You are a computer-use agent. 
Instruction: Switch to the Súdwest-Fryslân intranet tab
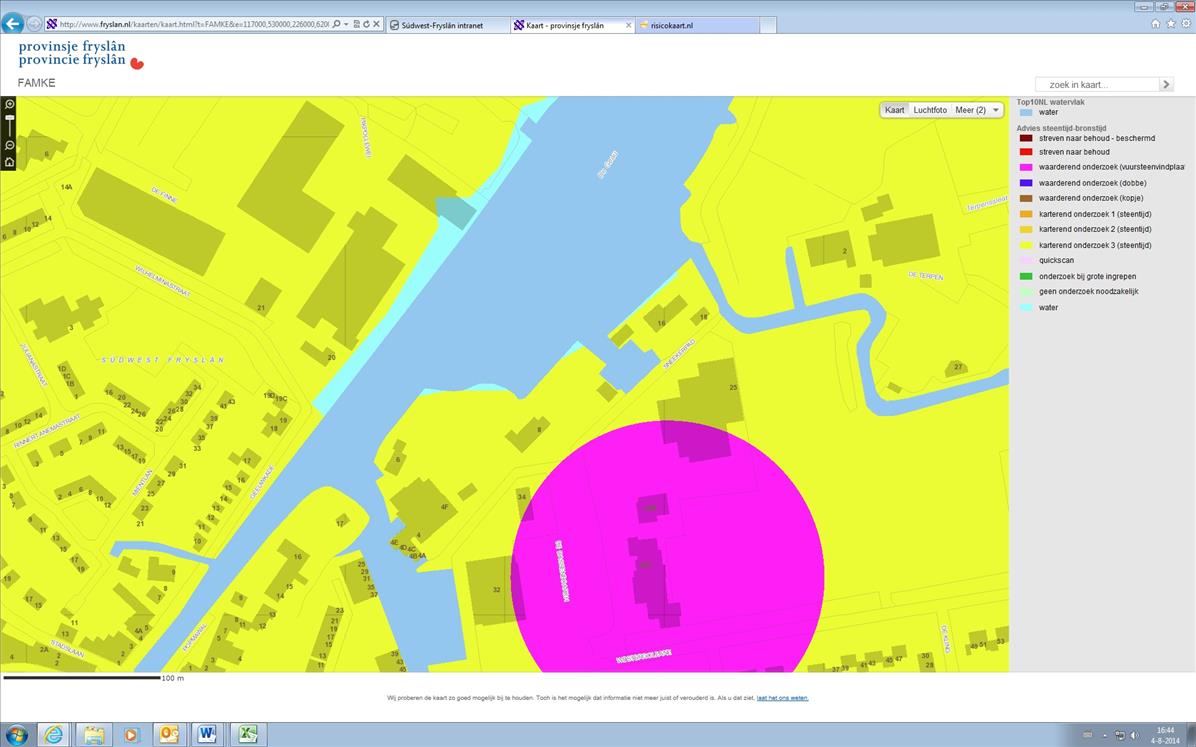[447, 25]
